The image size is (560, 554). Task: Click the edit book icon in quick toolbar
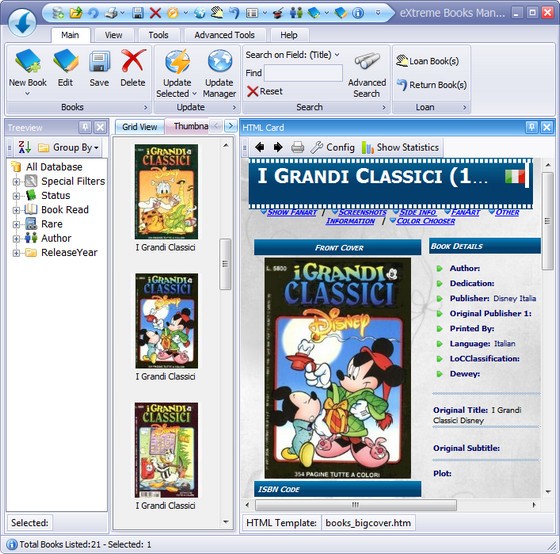pos(341,13)
